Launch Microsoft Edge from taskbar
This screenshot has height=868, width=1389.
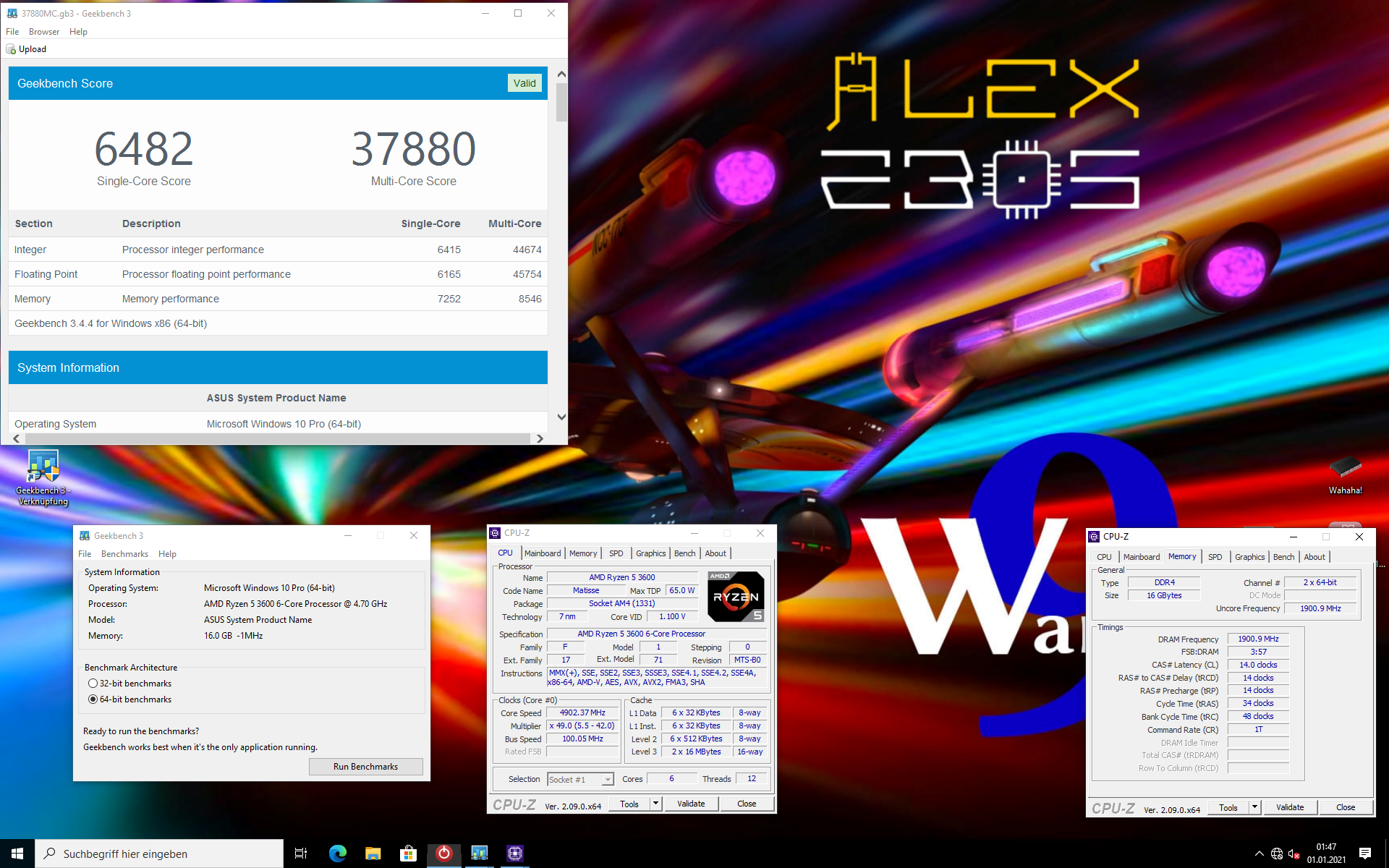point(338,854)
